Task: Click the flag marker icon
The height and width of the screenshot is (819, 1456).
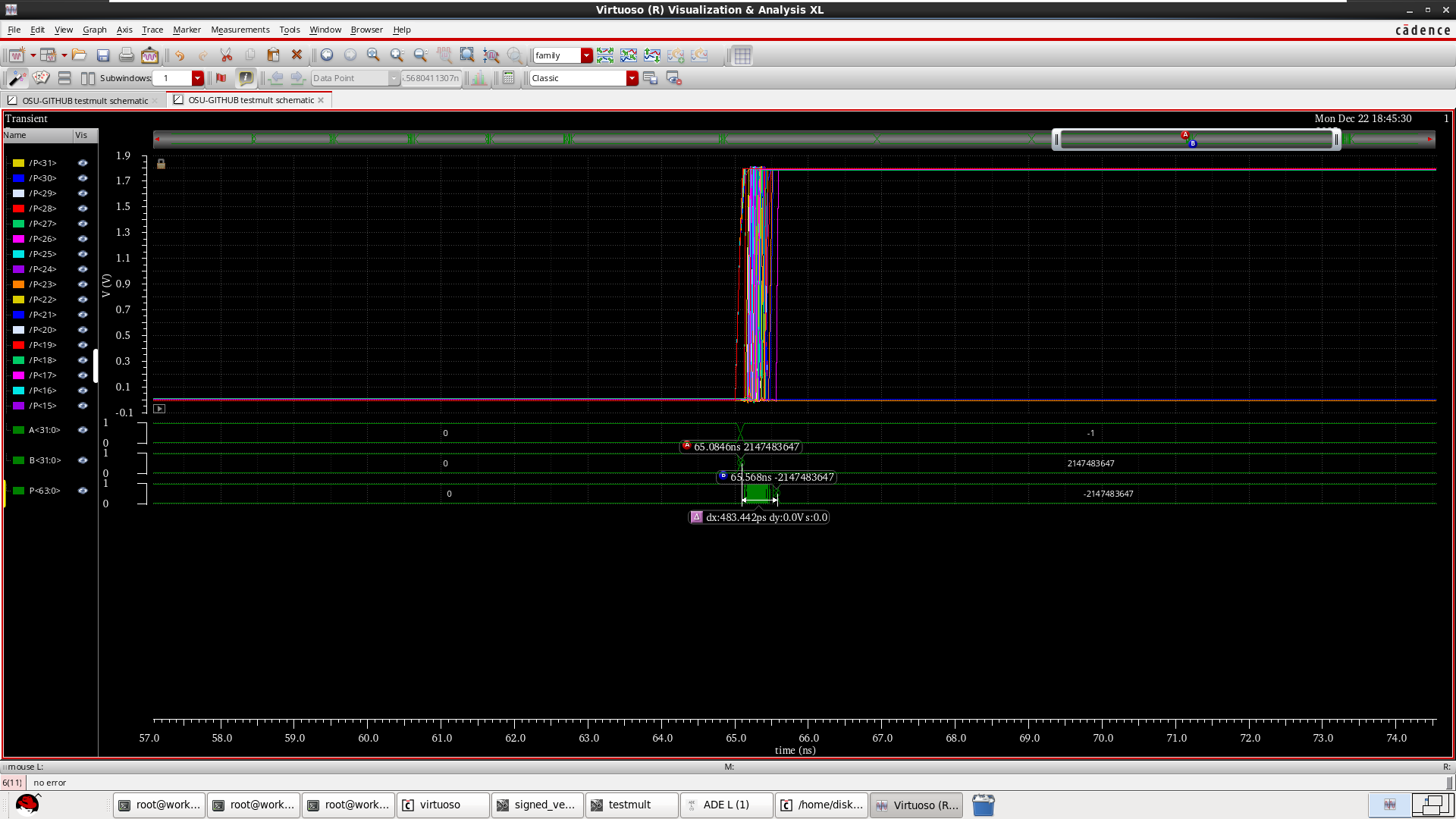Action: (221, 77)
